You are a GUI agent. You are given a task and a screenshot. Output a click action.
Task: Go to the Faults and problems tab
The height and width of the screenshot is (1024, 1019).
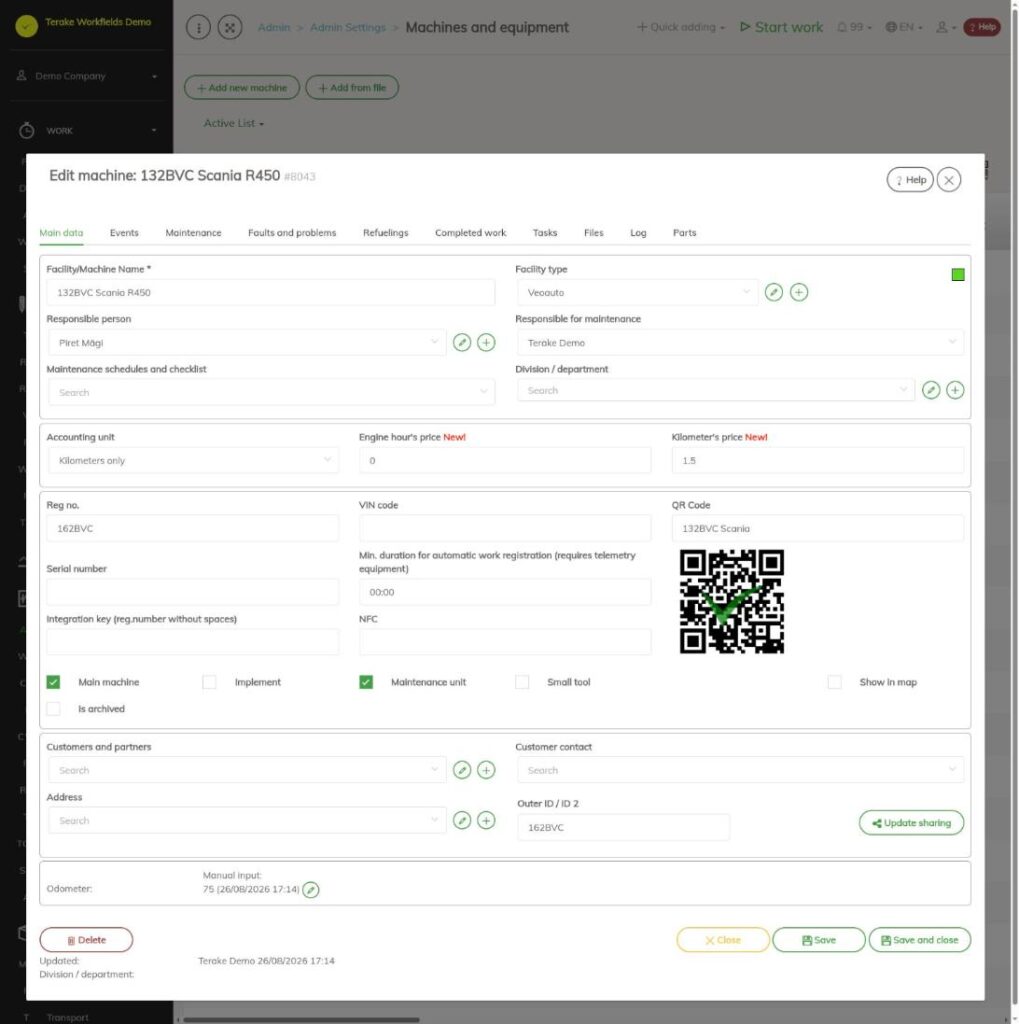[292, 232]
